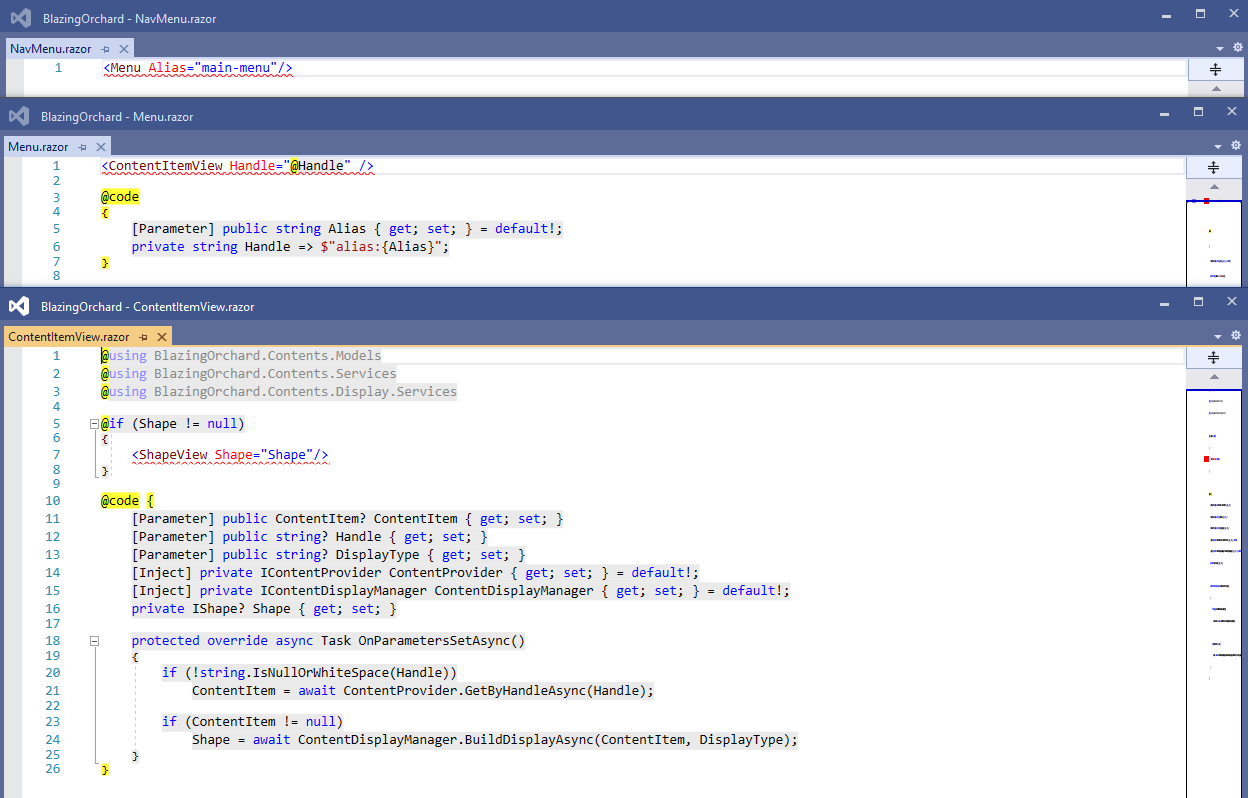1248x798 pixels.
Task: Click the Menu Alias="main-menu" code line
Action: pos(197,68)
